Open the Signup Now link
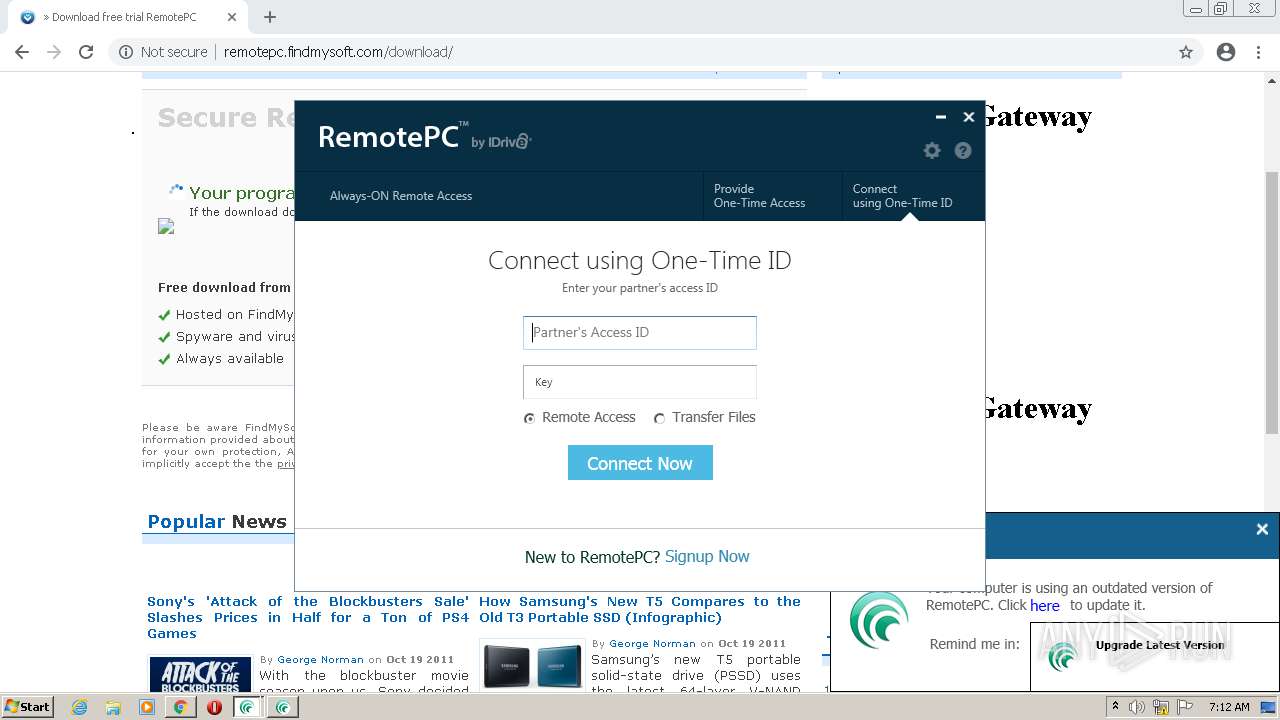Viewport: 1280px width, 720px height. coord(707,557)
